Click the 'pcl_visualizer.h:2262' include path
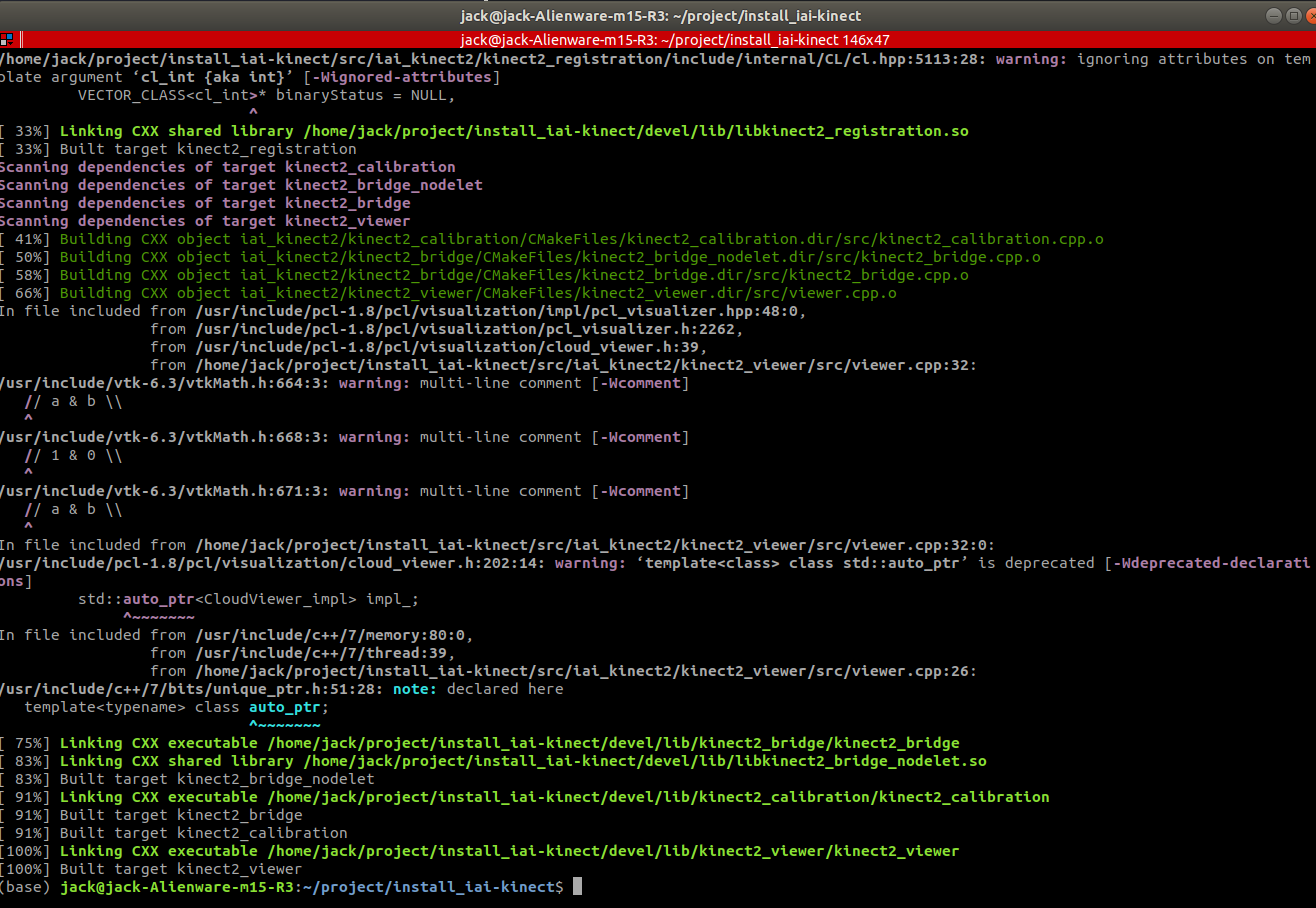 pos(470,329)
